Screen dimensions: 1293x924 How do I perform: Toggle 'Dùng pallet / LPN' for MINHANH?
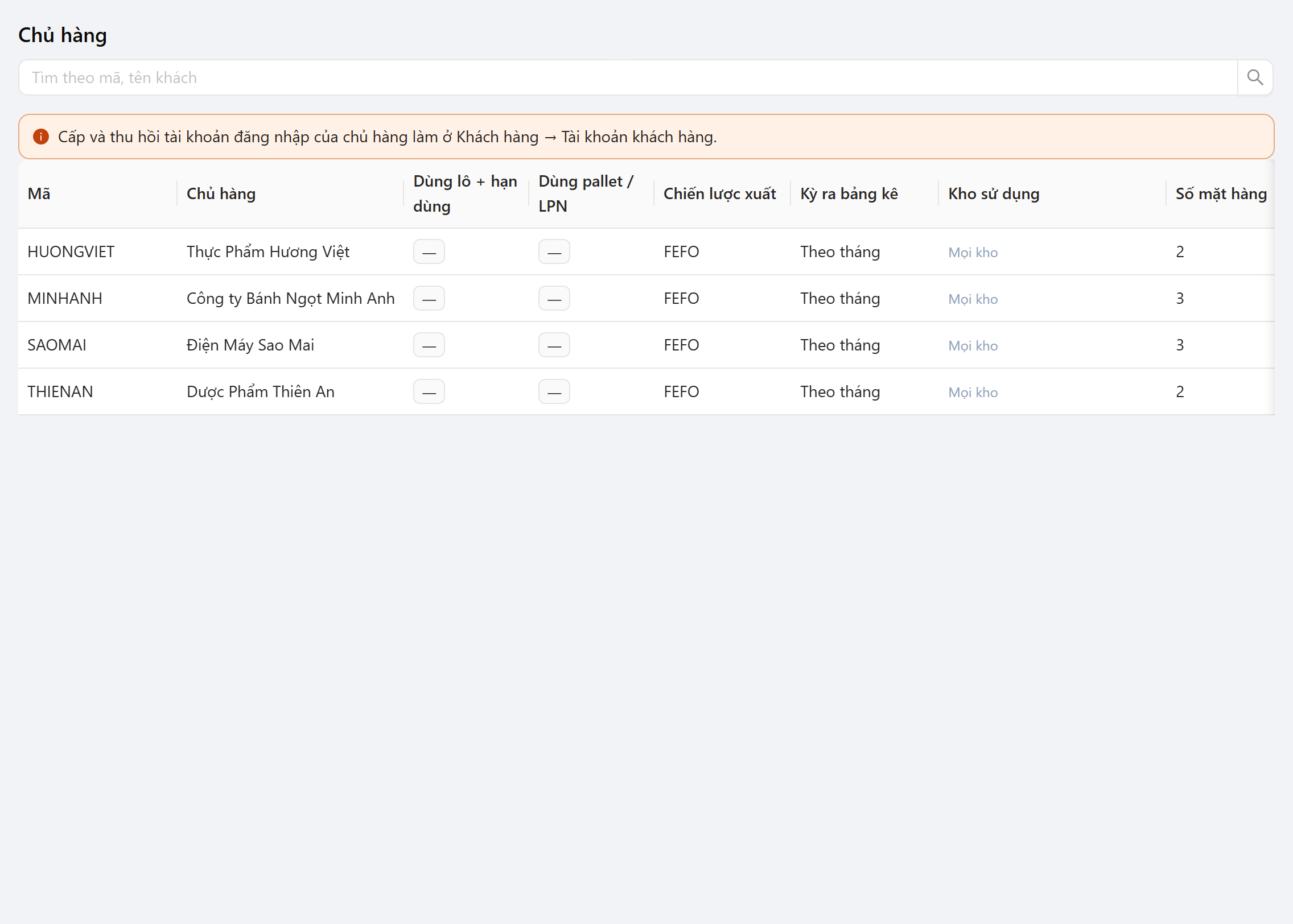pos(554,298)
